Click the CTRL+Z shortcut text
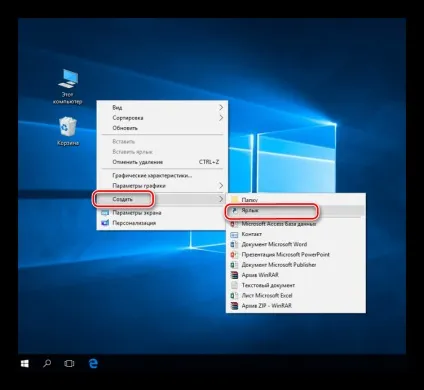 209,162
